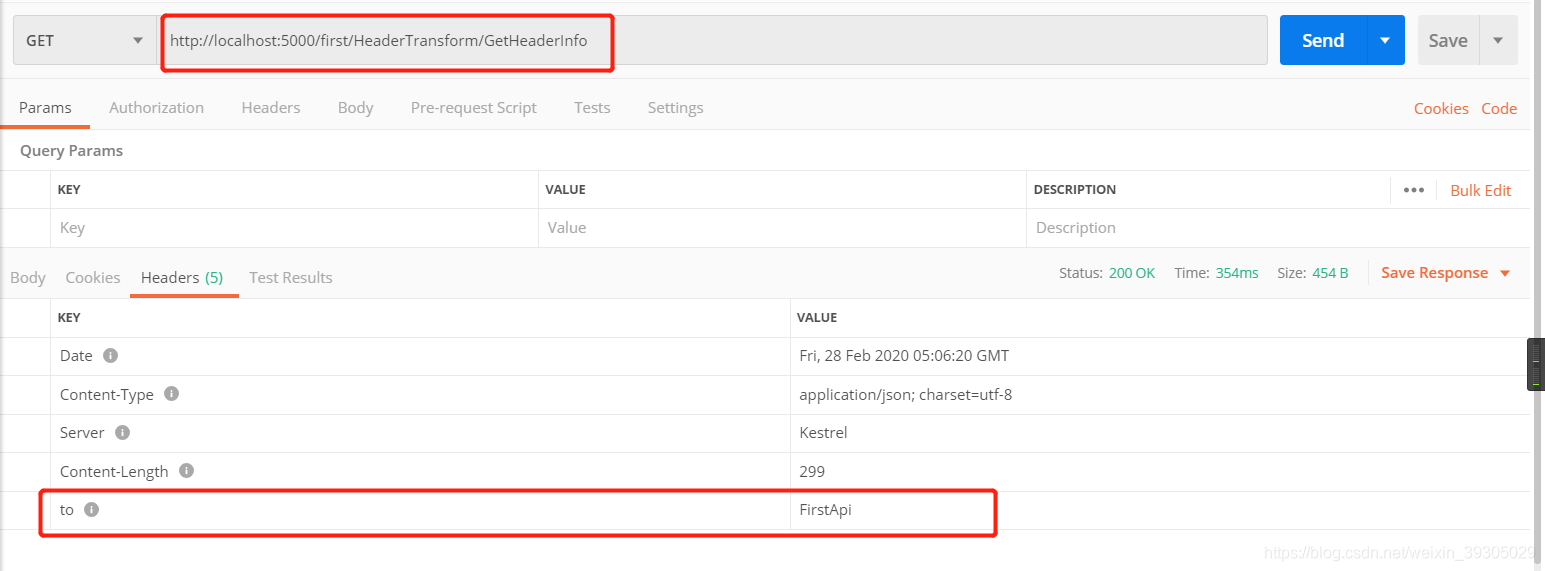
Task: Click the query param Description field
Action: click(1278, 228)
